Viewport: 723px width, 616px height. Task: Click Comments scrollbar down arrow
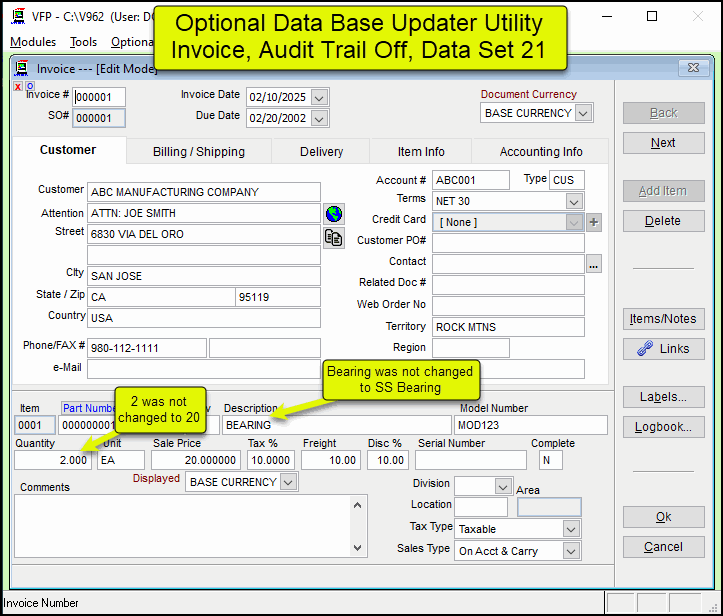tap(357, 548)
